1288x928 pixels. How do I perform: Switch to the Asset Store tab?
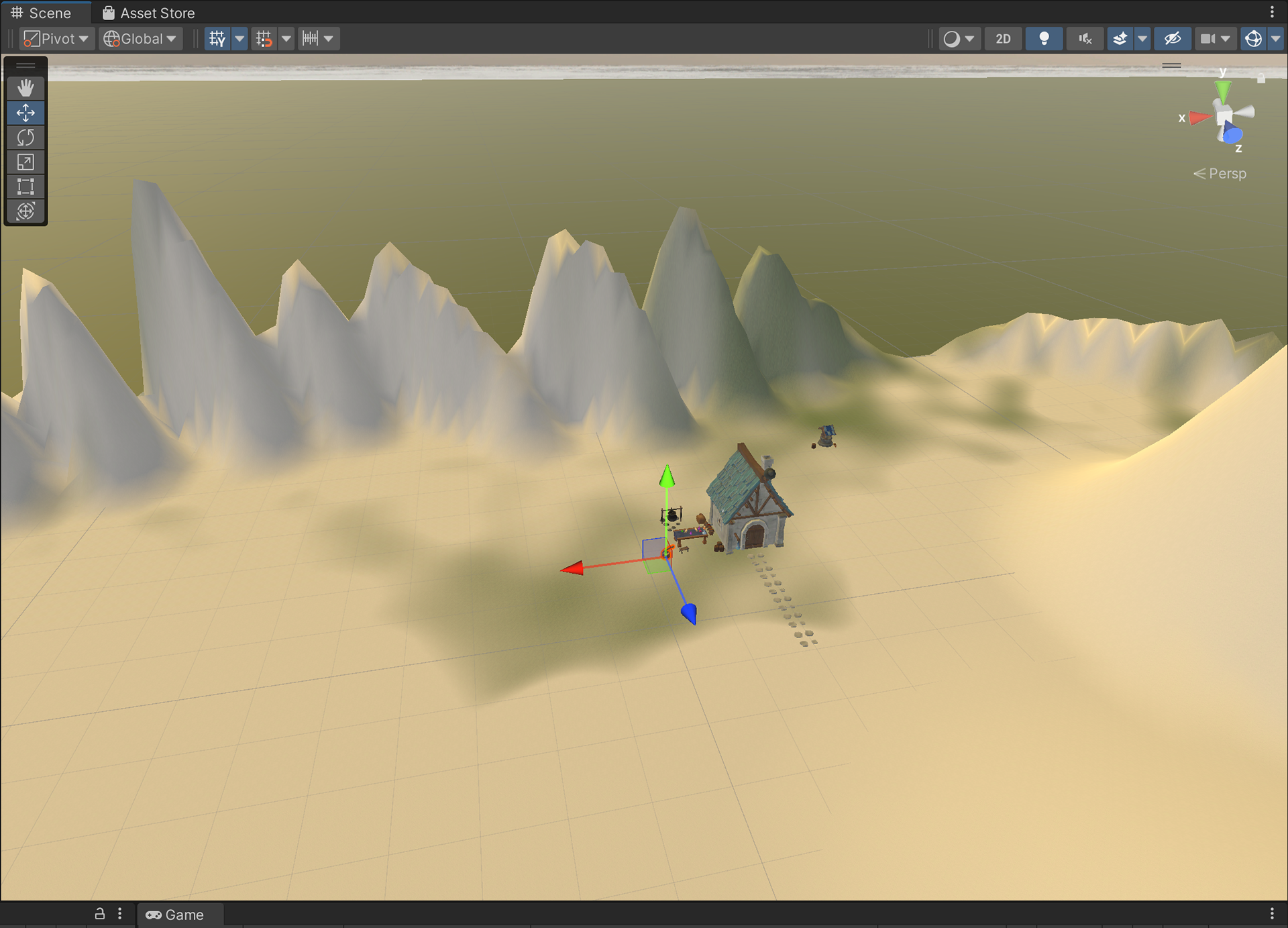tap(148, 13)
